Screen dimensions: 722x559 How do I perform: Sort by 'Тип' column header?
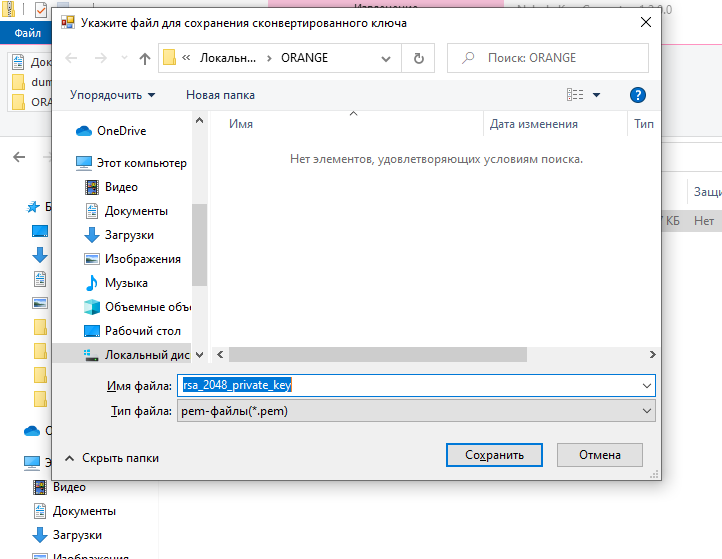[644, 124]
